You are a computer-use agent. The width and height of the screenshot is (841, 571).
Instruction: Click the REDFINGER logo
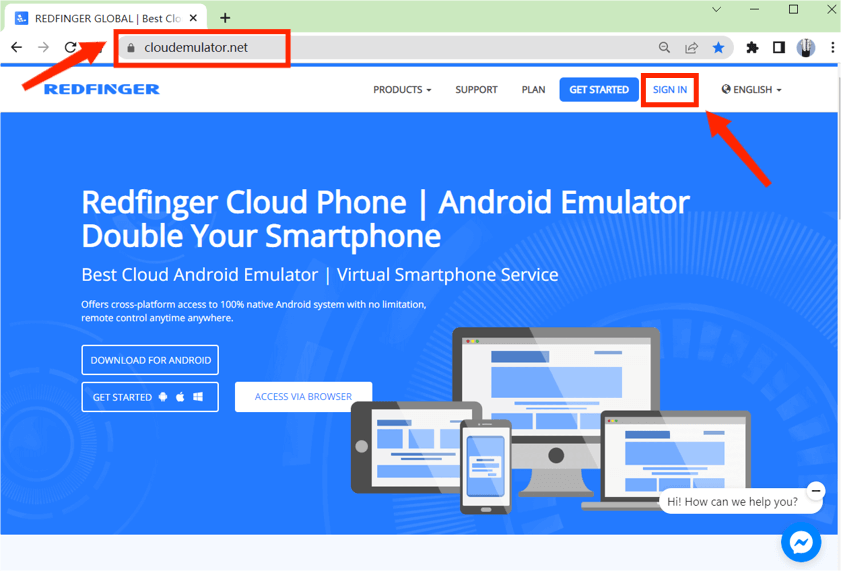(101, 90)
